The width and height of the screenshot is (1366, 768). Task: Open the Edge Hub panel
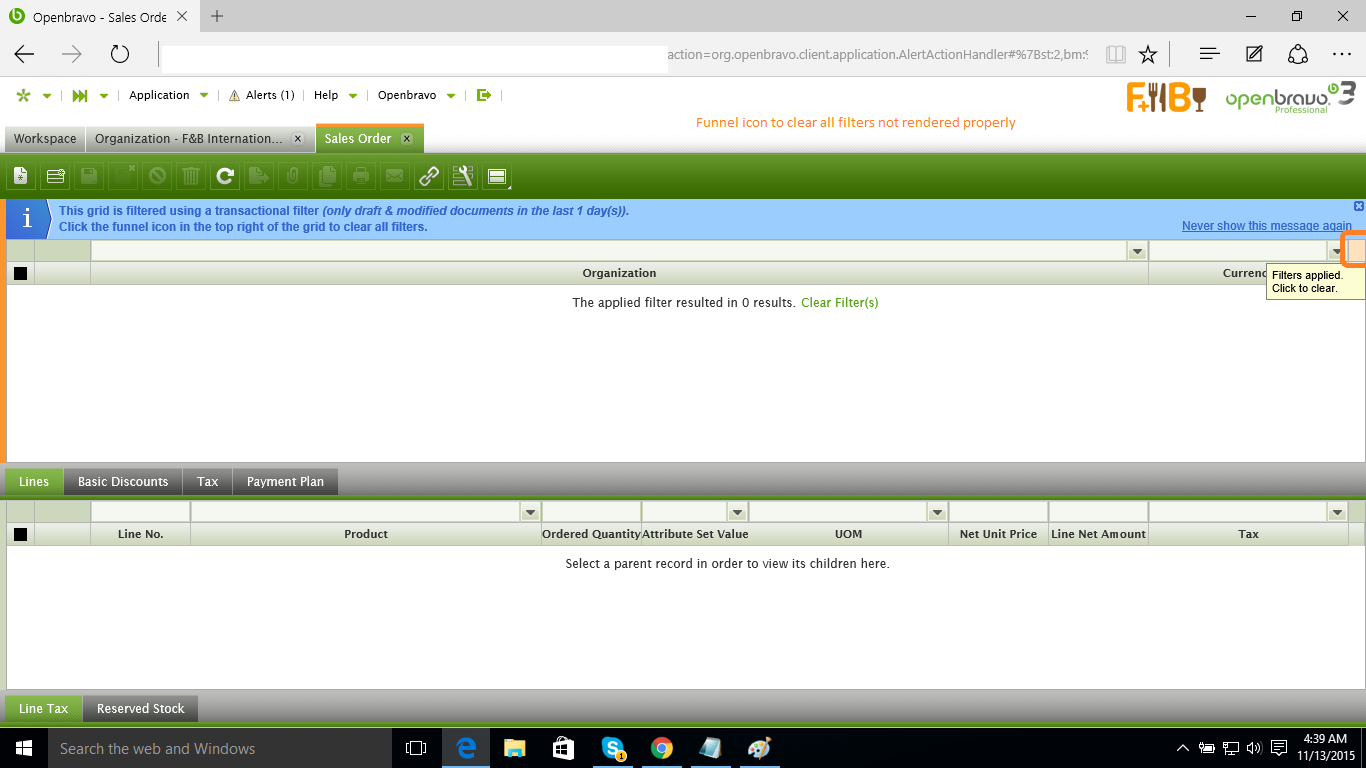click(x=1209, y=54)
